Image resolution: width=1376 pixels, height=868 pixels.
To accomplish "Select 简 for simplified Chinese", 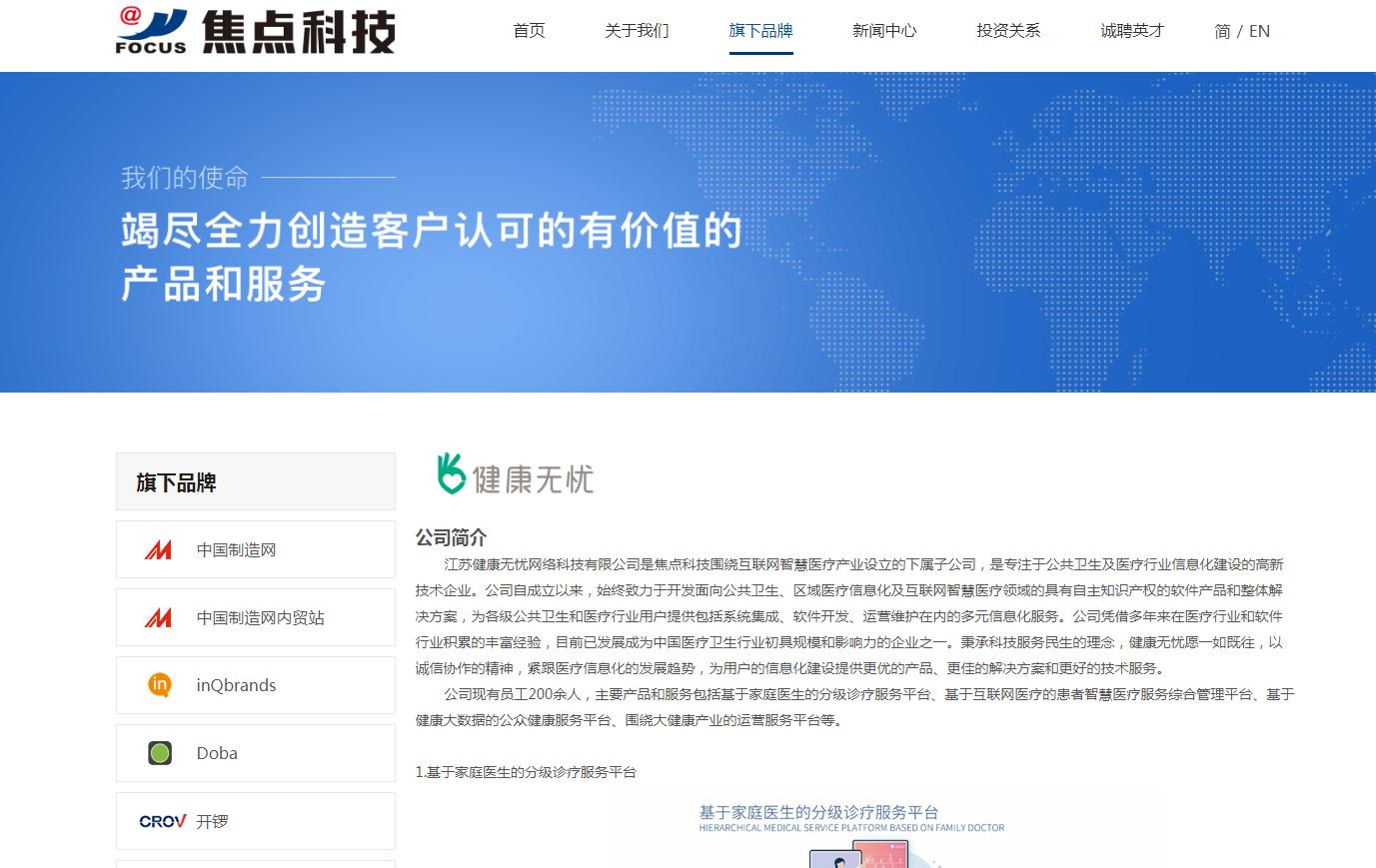I will [x=1221, y=31].
